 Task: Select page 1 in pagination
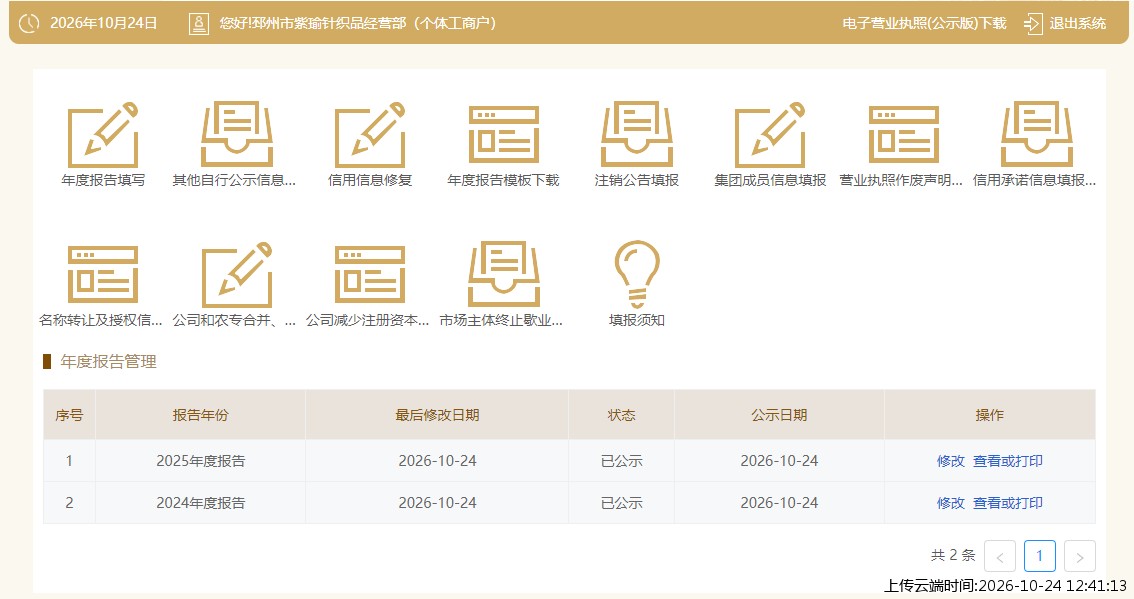pos(1039,556)
